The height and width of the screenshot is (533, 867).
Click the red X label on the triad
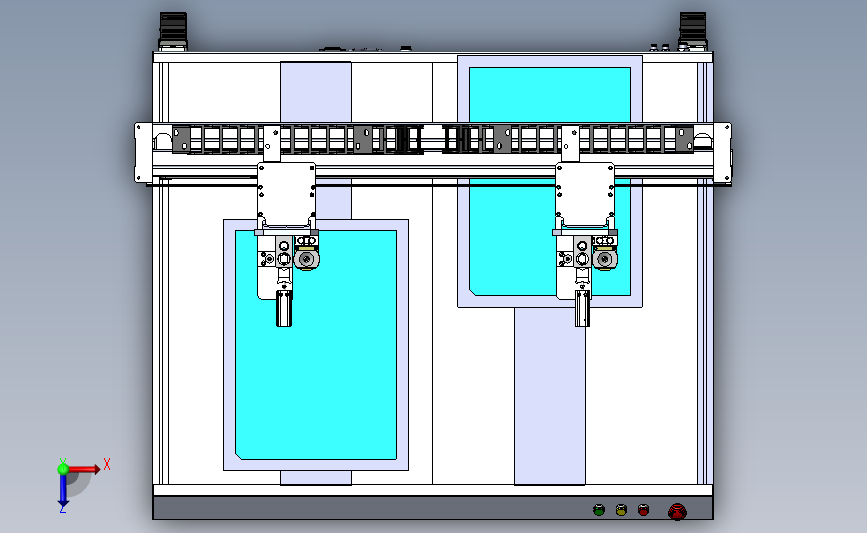pos(107,464)
